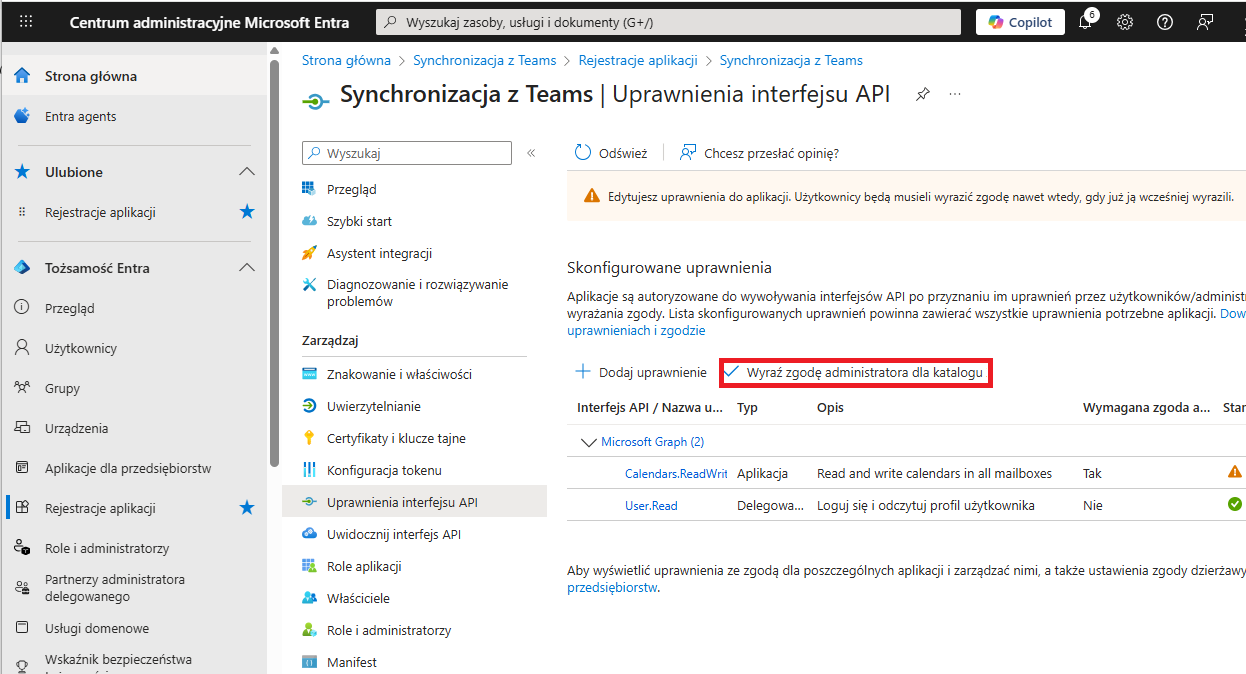Click the left navigation scrollbar
The height and width of the screenshot is (674, 1246).
pyautogui.click(x=274, y=260)
